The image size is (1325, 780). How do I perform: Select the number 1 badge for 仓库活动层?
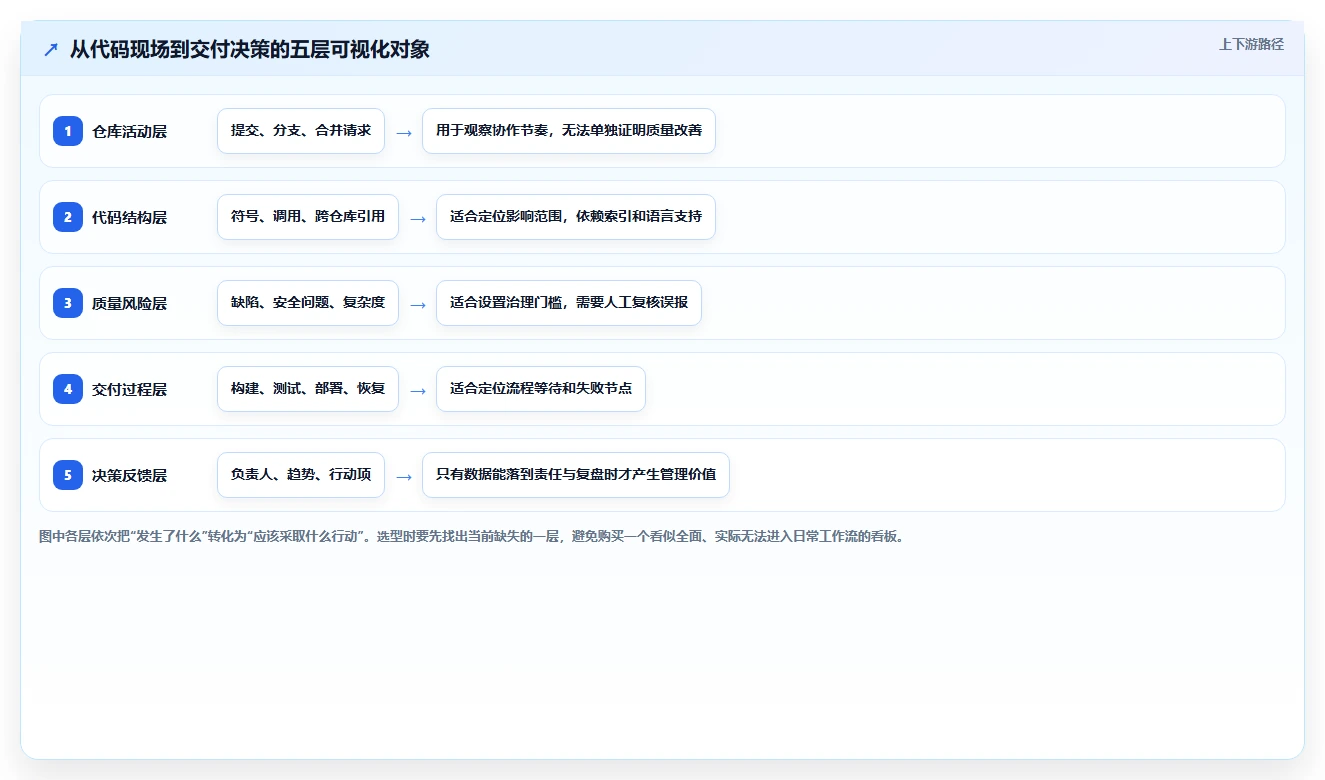68,131
